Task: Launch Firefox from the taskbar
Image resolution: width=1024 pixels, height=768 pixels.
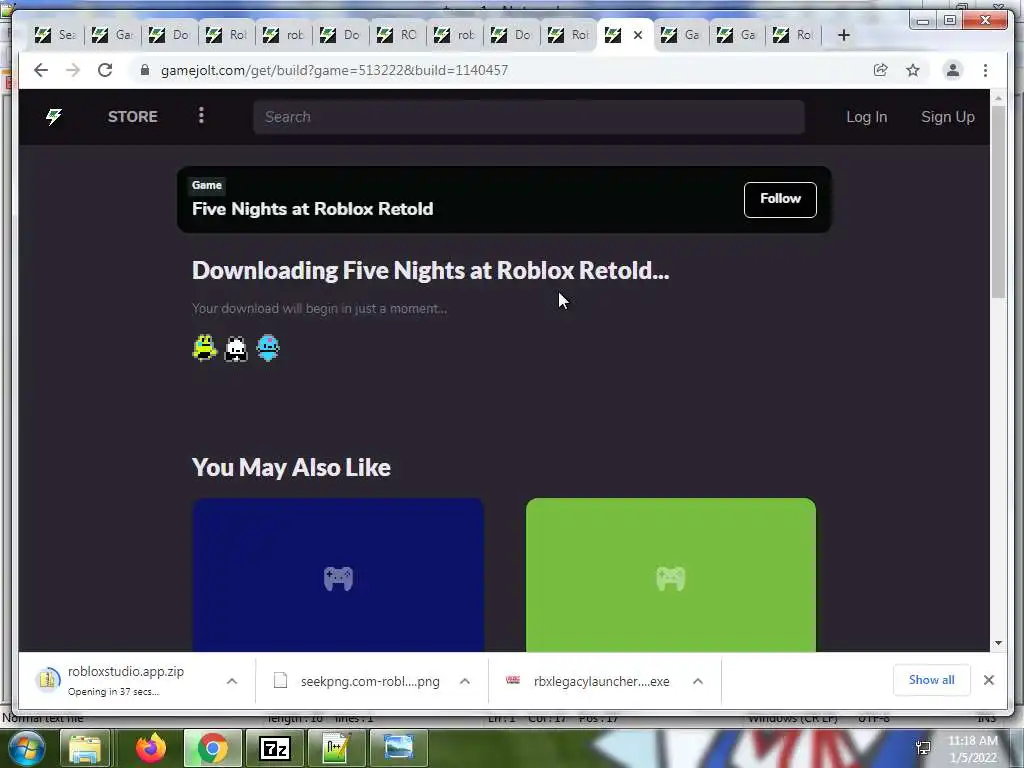Action: tap(151, 748)
